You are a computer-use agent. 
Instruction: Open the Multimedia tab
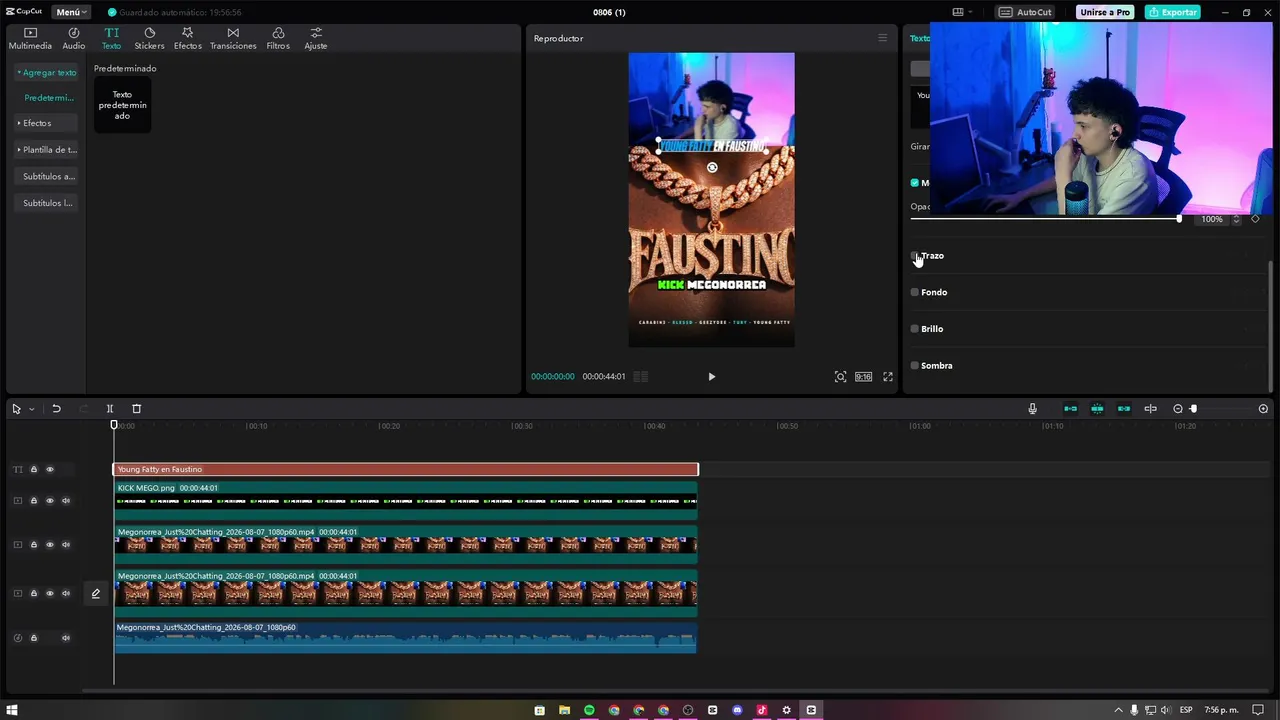[x=30, y=38]
